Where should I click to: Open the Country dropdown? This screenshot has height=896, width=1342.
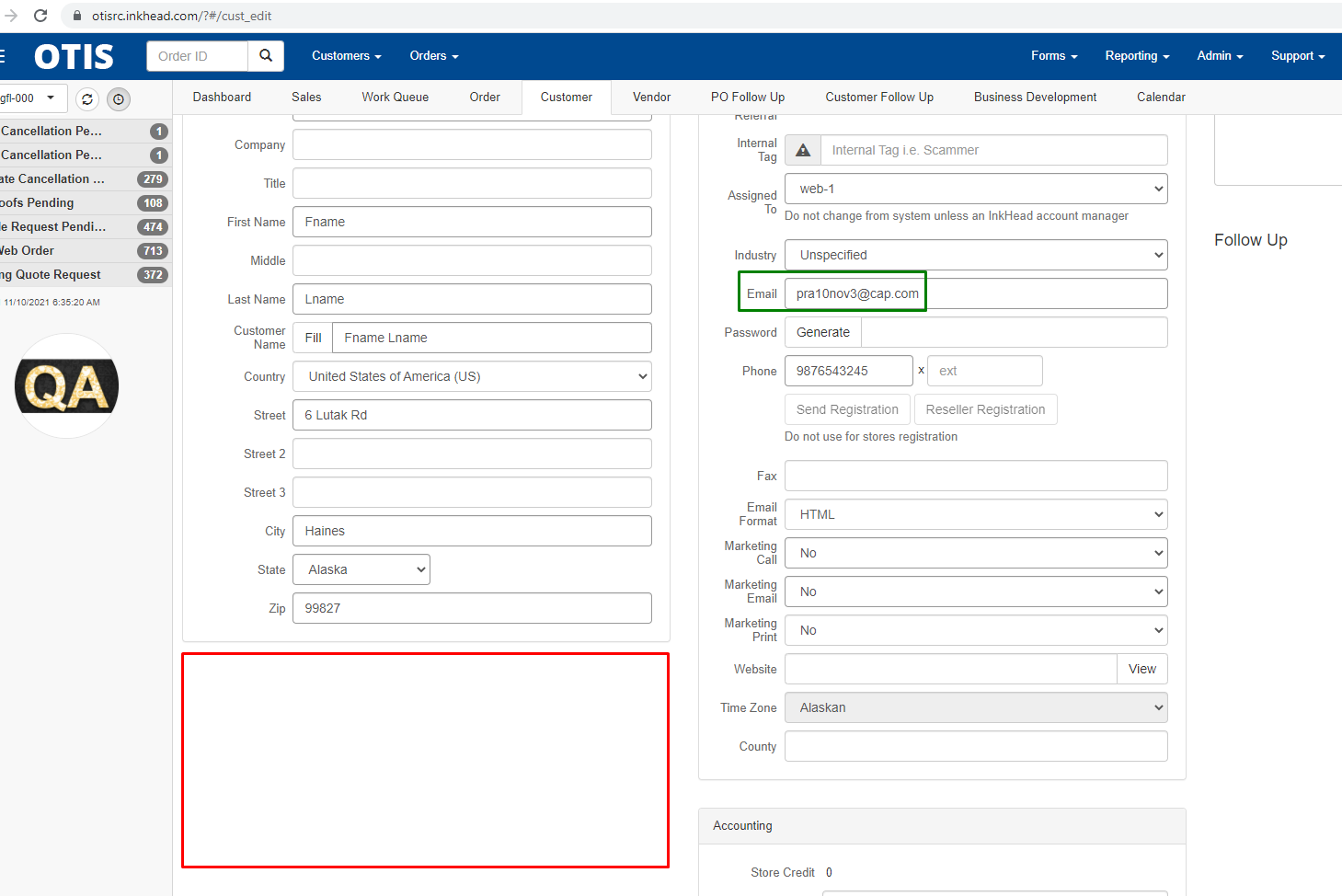(x=472, y=376)
